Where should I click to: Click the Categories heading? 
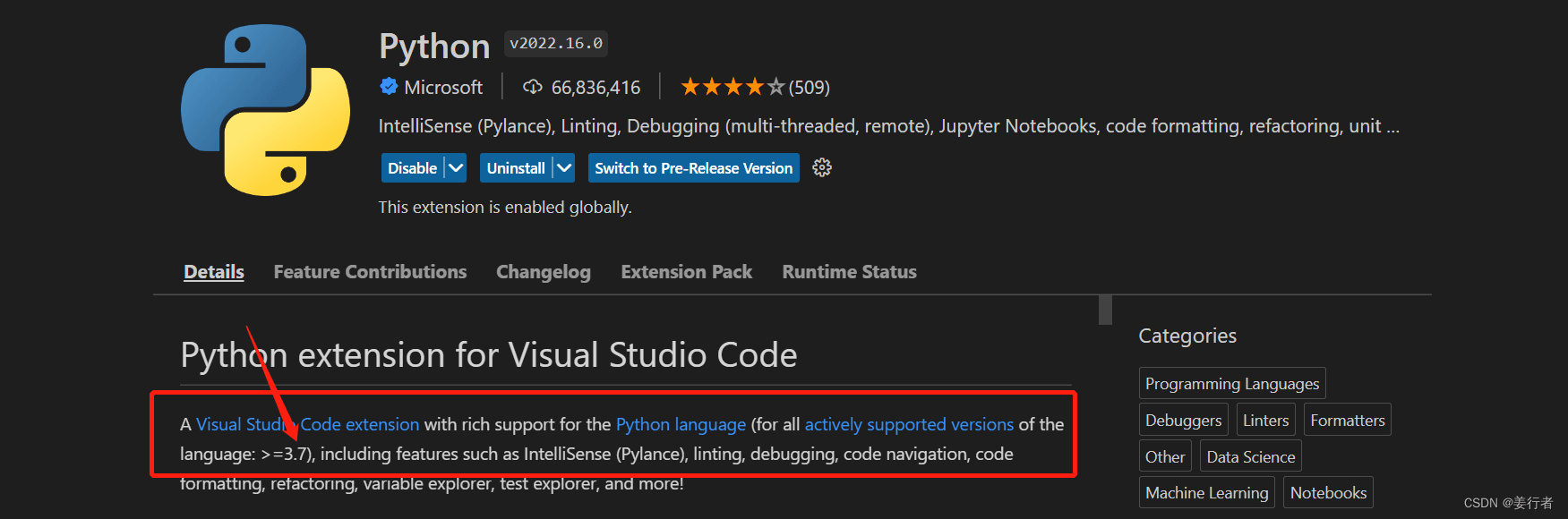tap(1187, 336)
